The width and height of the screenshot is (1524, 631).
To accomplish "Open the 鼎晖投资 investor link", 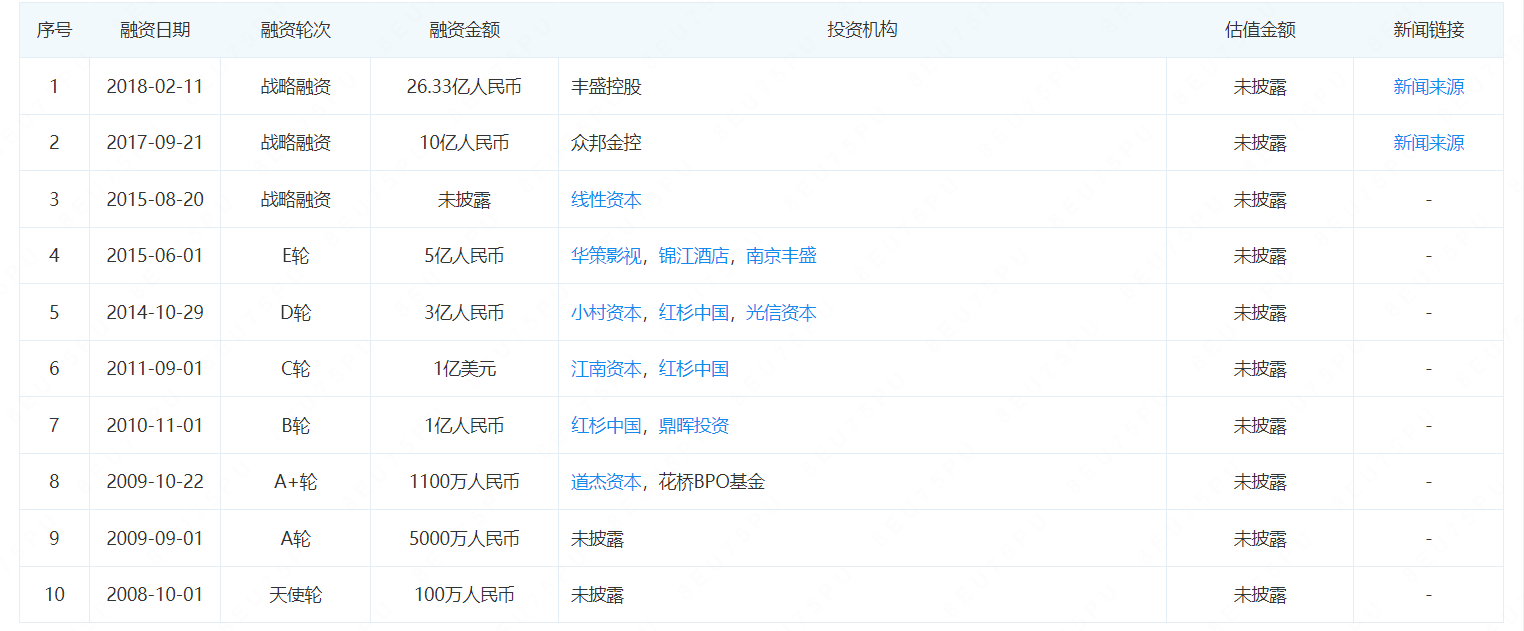I will point(694,426).
